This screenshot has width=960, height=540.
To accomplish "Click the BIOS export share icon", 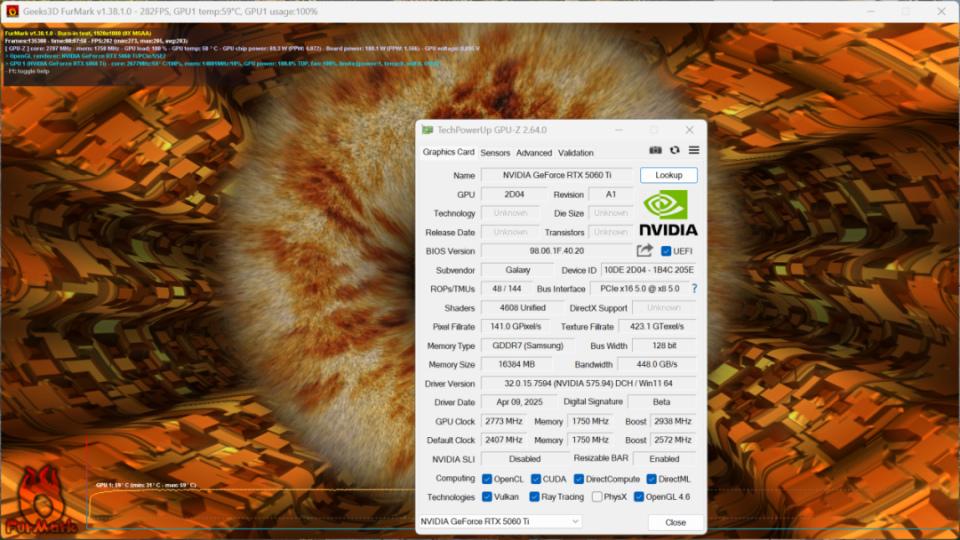I will pos(645,250).
